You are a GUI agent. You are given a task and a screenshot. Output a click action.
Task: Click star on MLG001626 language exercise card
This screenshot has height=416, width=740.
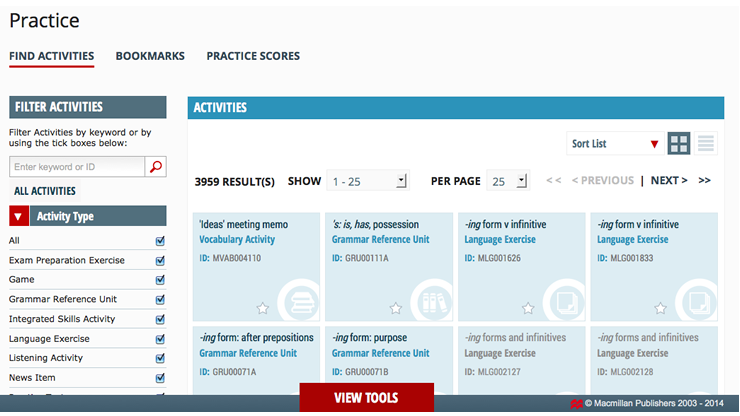pyautogui.click(x=528, y=308)
